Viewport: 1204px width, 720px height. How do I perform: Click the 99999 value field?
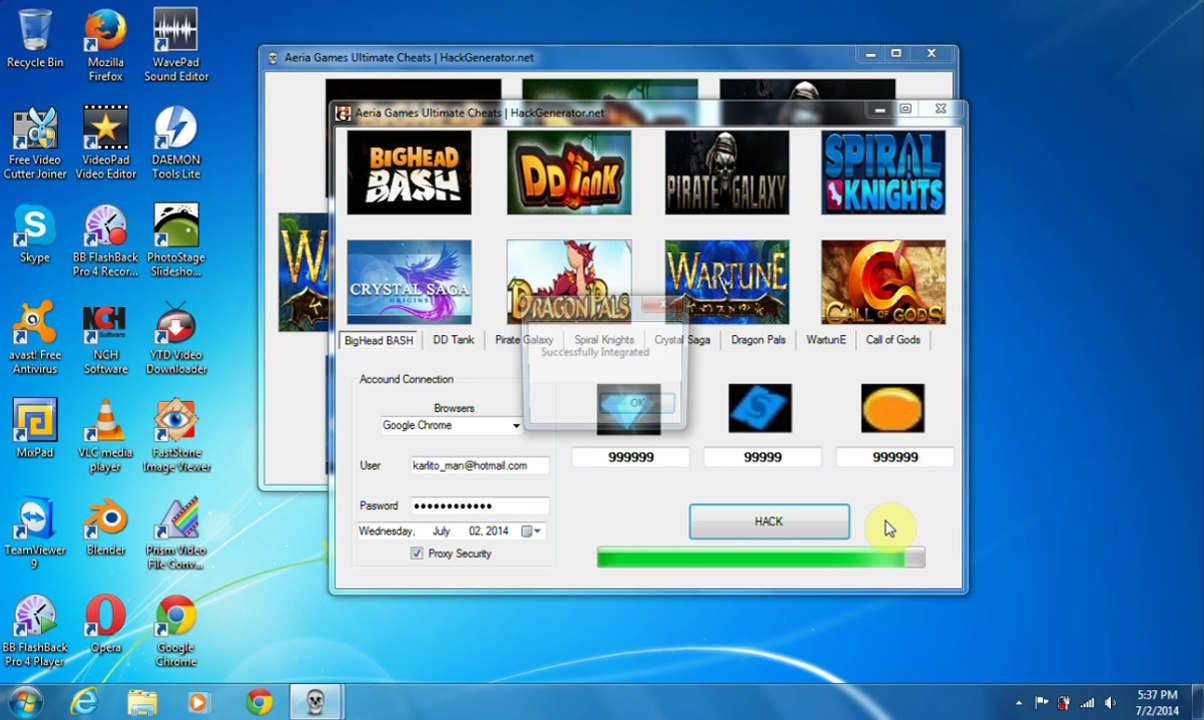tap(762, 457)
